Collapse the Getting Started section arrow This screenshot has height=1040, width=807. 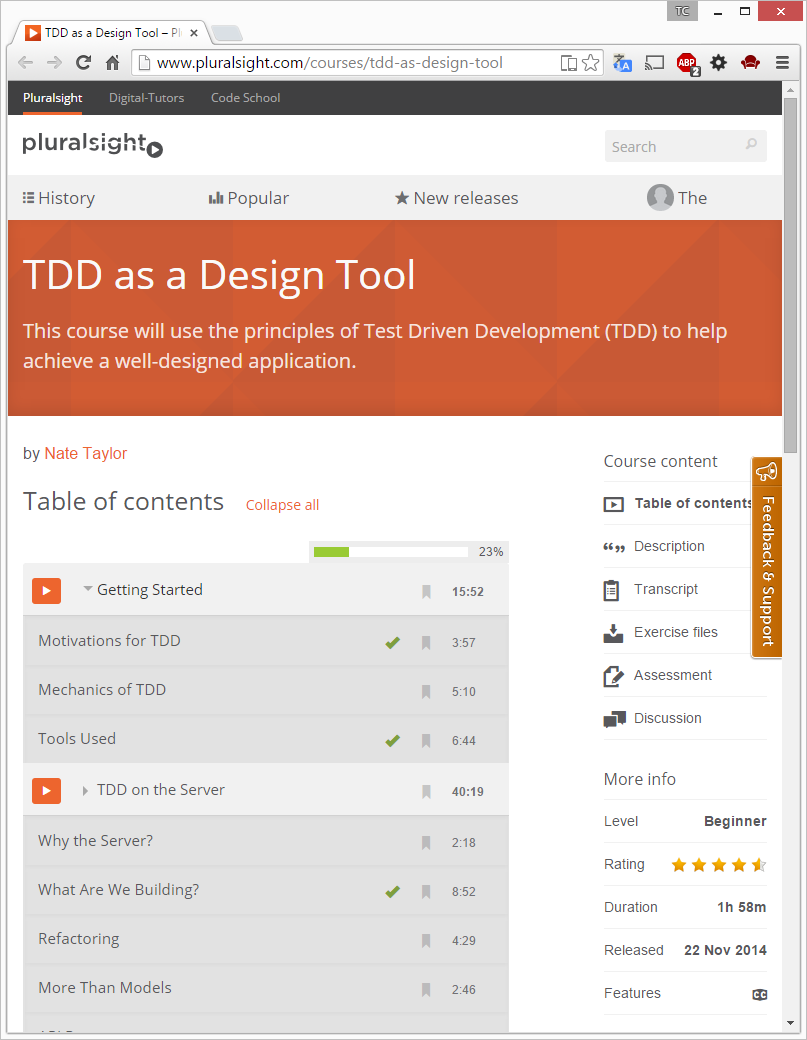(x=88, y=588)
